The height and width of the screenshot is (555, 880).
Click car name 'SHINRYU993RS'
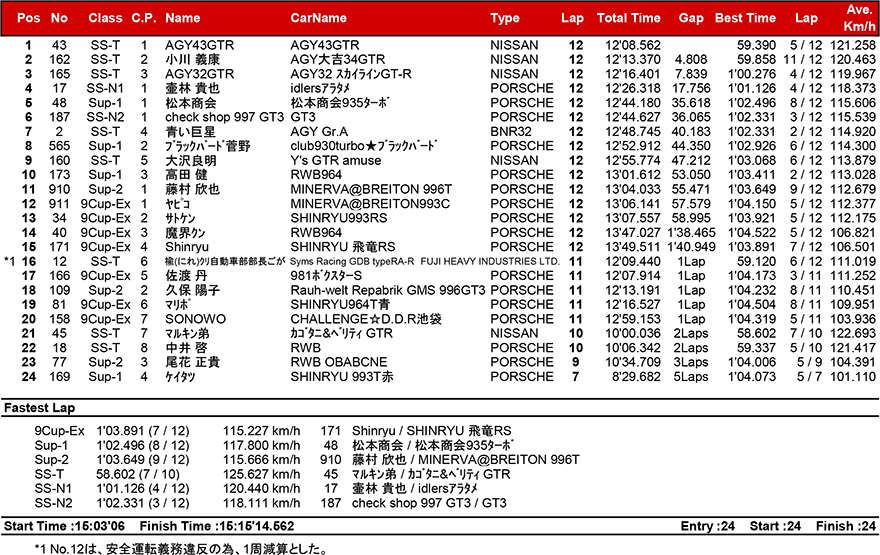(x=339, y=218)
